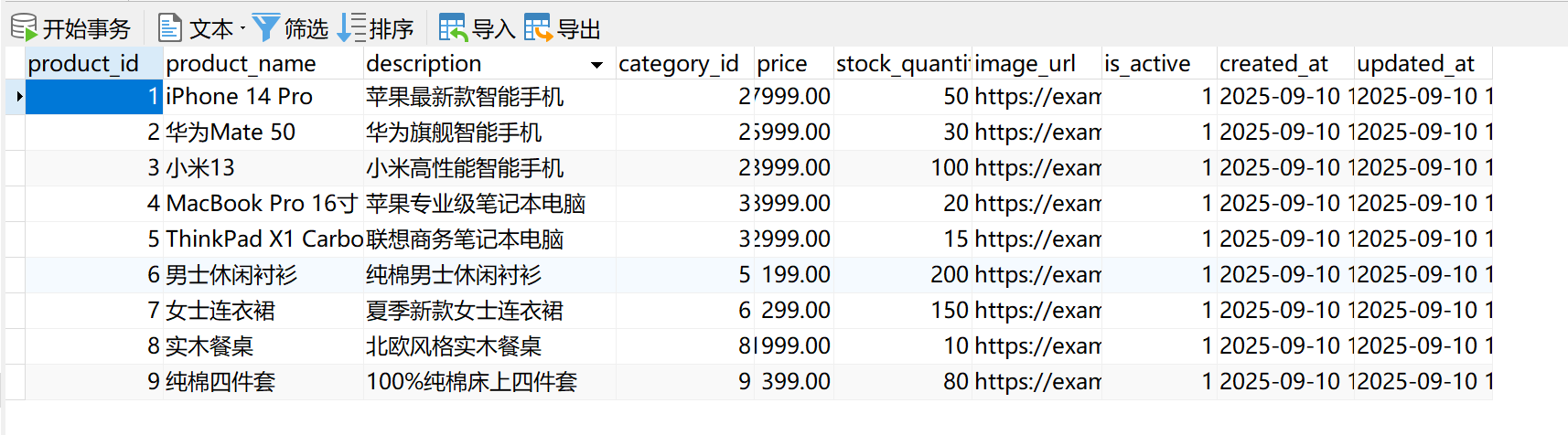Screen dimensions: 1568x435
Task: Click the 开始事务 toolbar label
Action: tap(87, 29)
